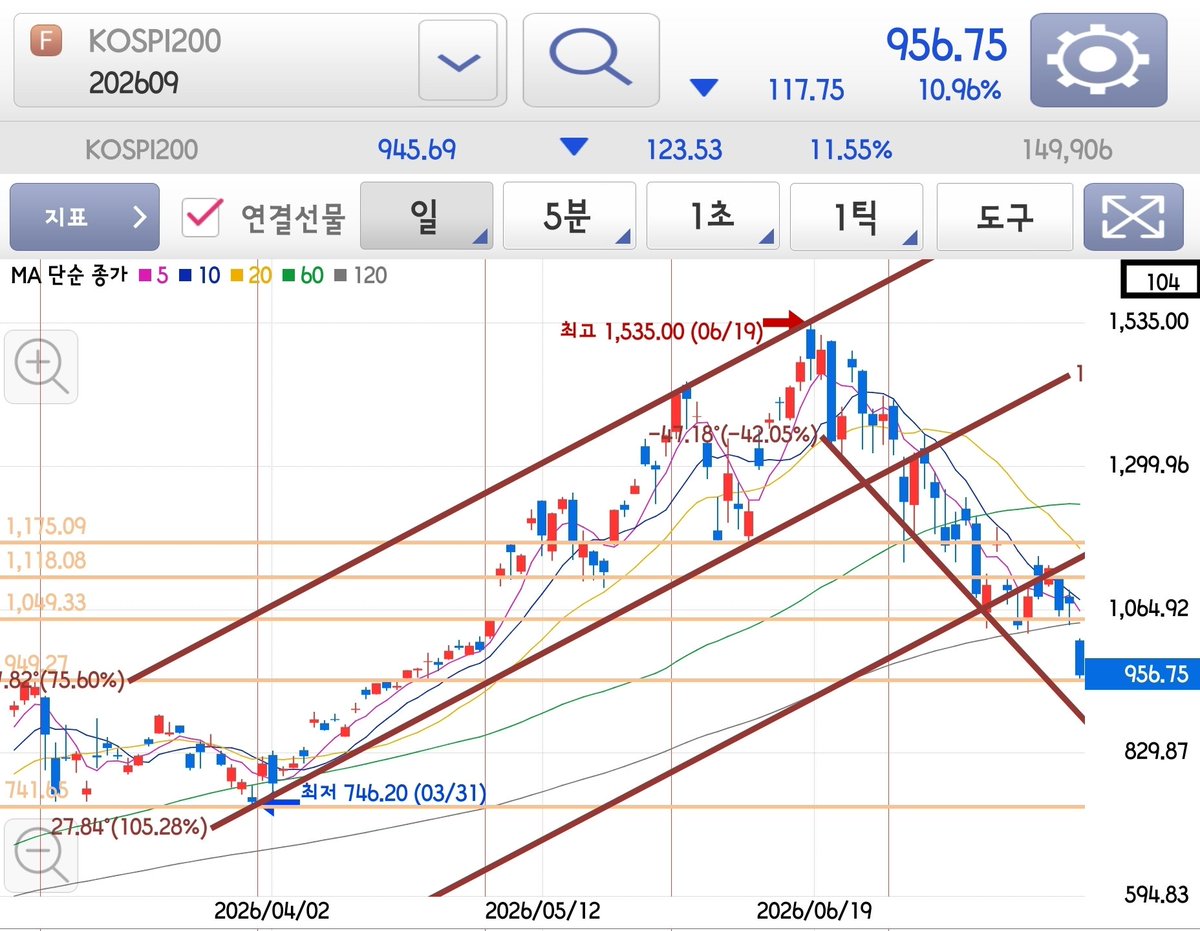Screen dimensions: 1200x931
Task: Click the MA 120 legend label
Action: [362, 275]
